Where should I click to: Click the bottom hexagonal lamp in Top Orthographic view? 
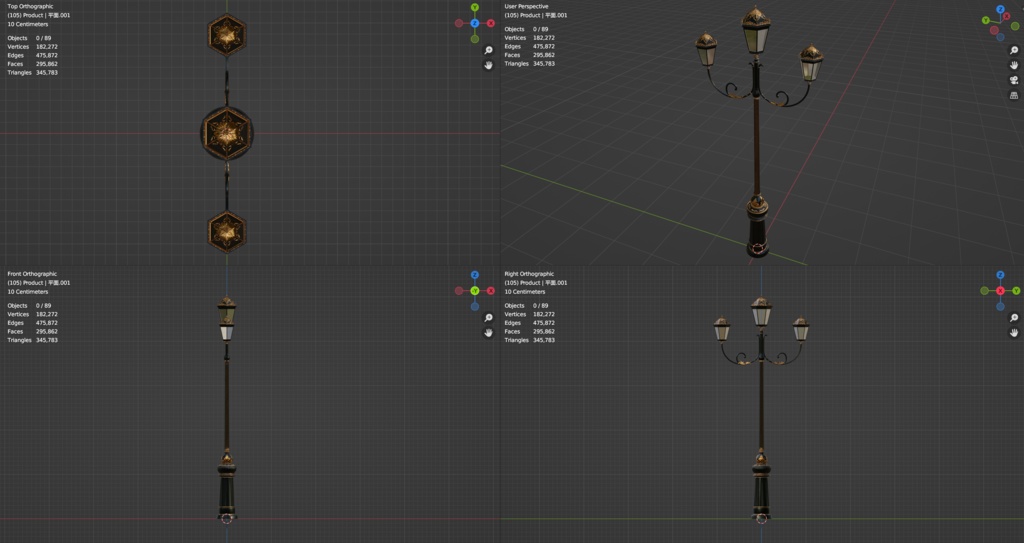[227, 231]
